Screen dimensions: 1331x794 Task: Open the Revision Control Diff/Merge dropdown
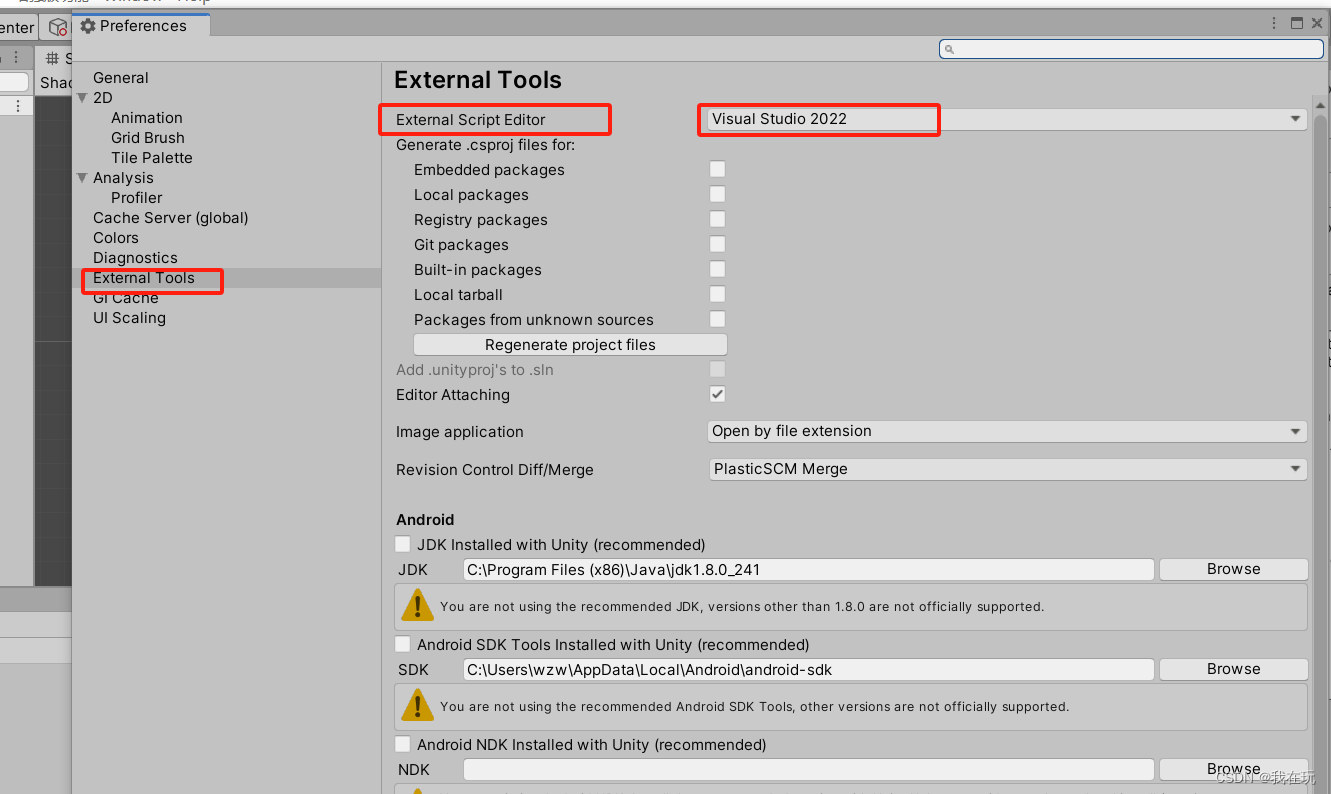coord(1006,469)
